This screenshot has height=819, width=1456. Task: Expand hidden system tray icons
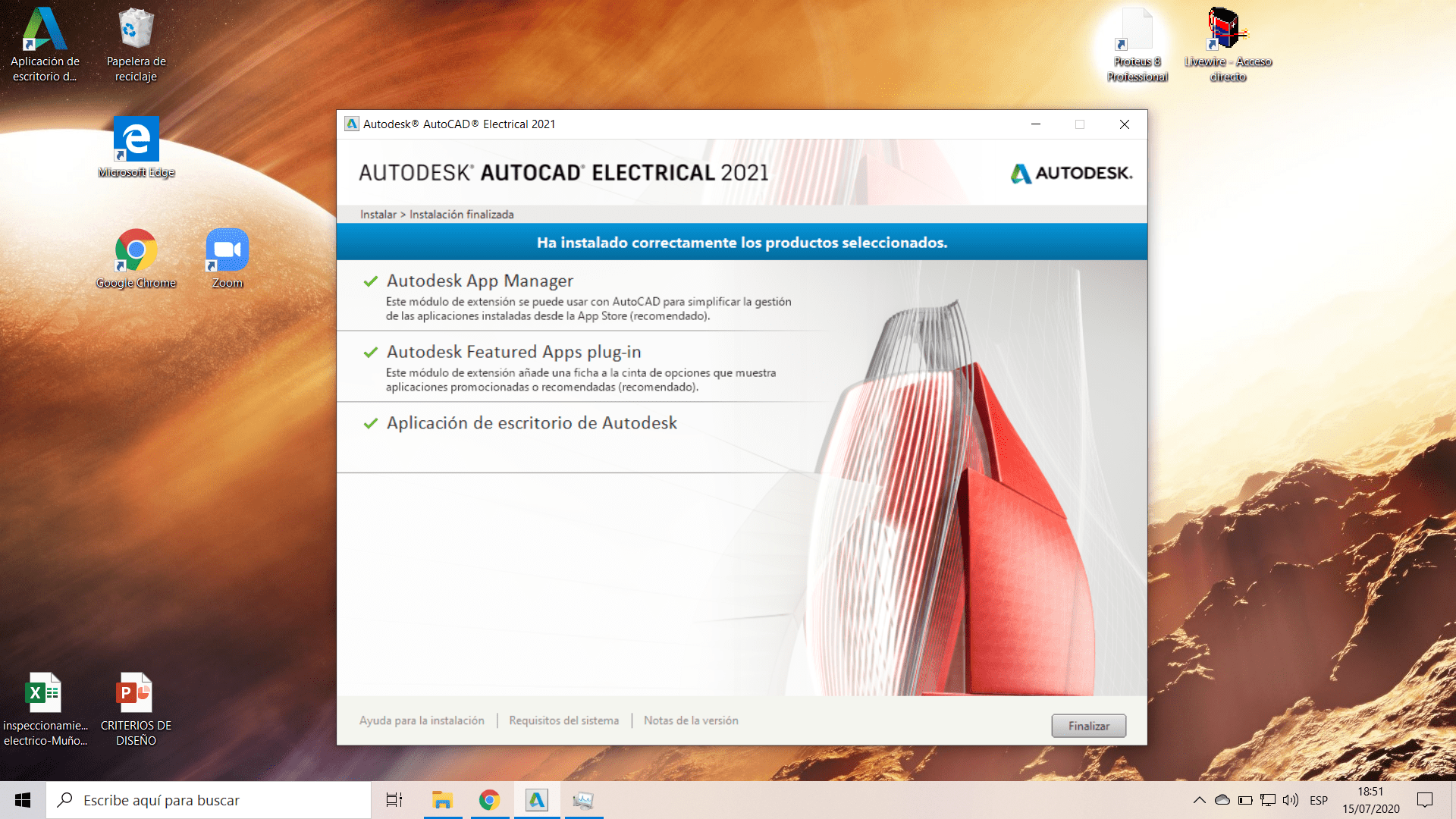point(1199,800)
